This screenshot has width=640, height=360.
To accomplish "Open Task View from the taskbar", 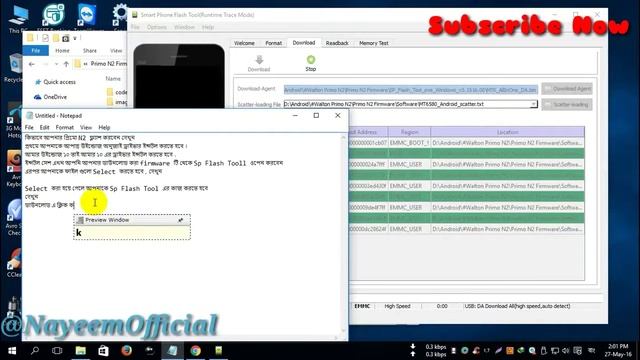I will (57, 351).
